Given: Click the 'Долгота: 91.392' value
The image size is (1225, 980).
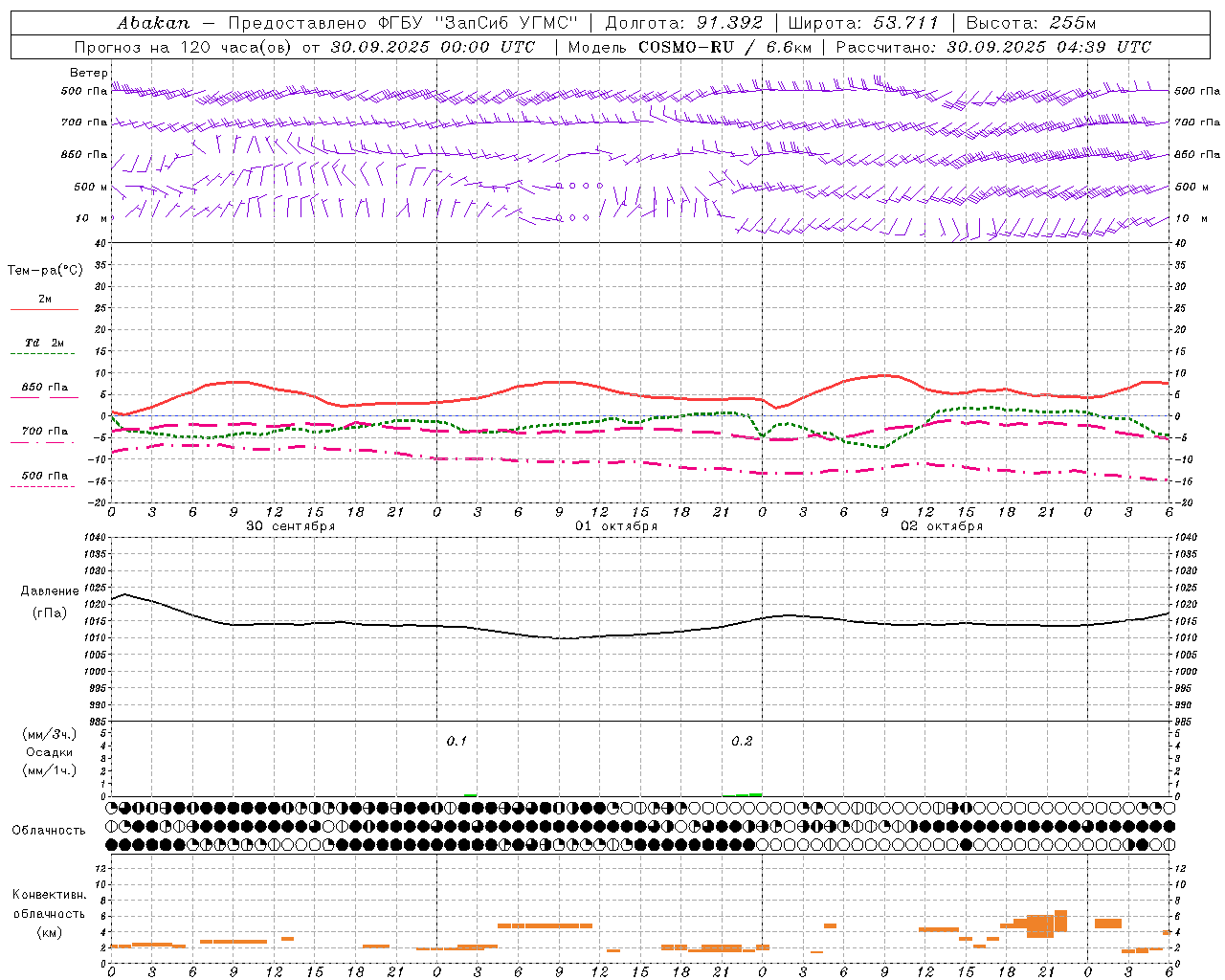Looking at the screenshot, I should (684, 23).
